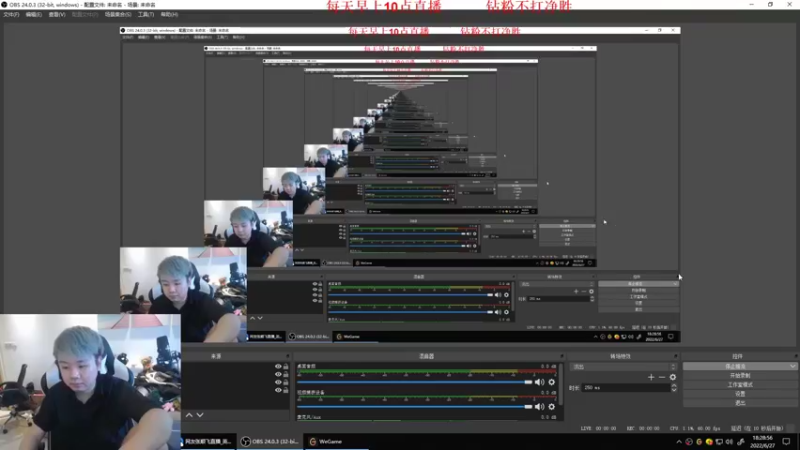Toggle the lock on the second source row

coord(286,374)
